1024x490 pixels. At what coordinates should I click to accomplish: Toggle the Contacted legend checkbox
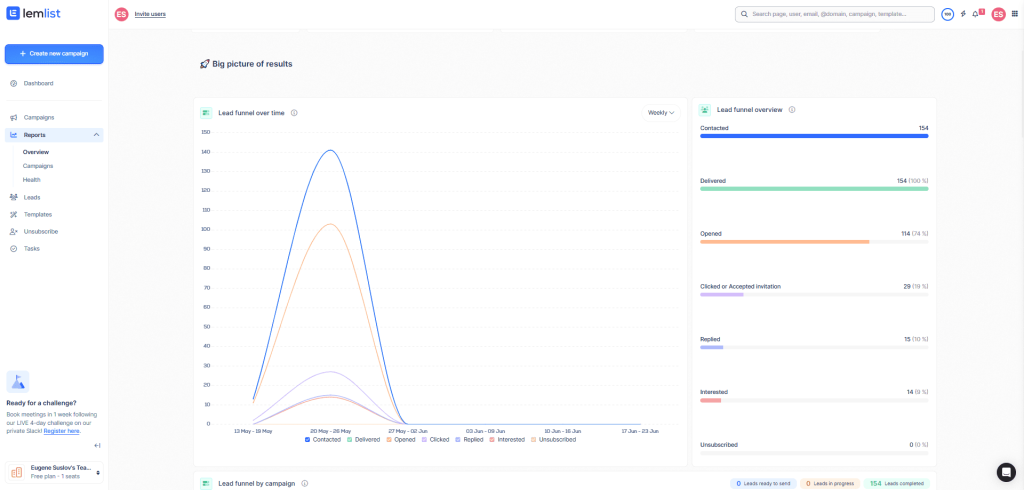coord(308,440)
